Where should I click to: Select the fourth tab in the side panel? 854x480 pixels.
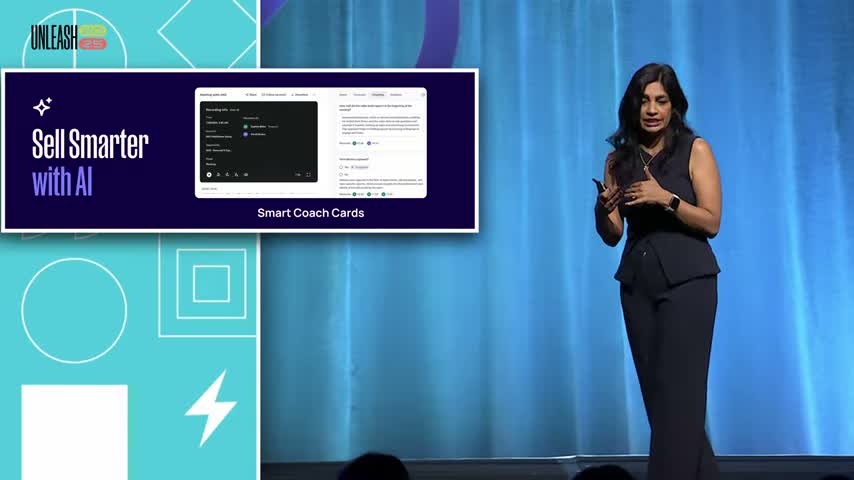pyautogui.click(x=395, y=95)
